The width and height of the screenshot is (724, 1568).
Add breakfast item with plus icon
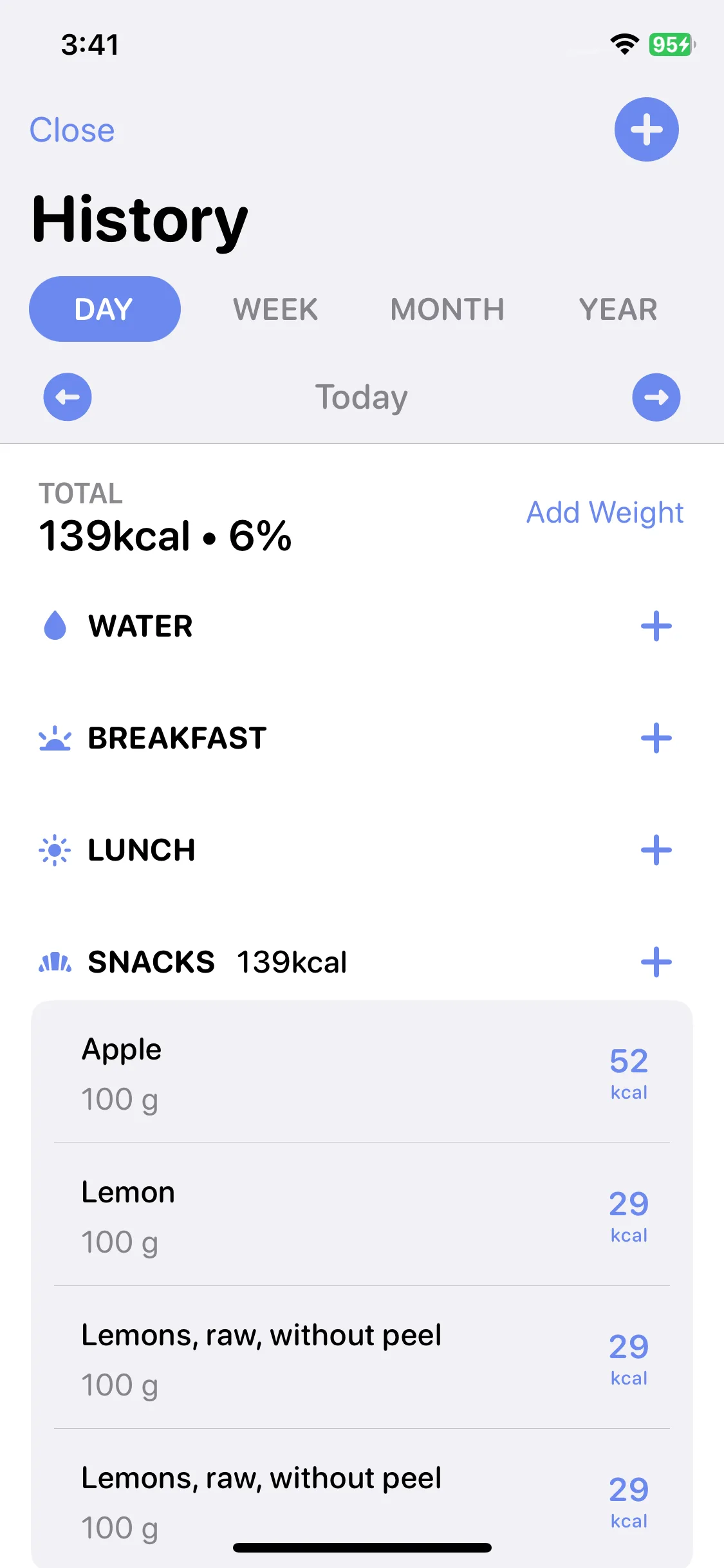click(x=656, y=738)
